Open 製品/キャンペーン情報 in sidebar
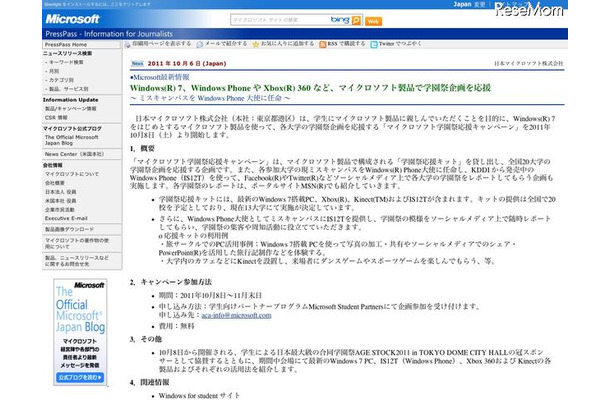The width and height of the screenshot is (610, 400). 70,109
